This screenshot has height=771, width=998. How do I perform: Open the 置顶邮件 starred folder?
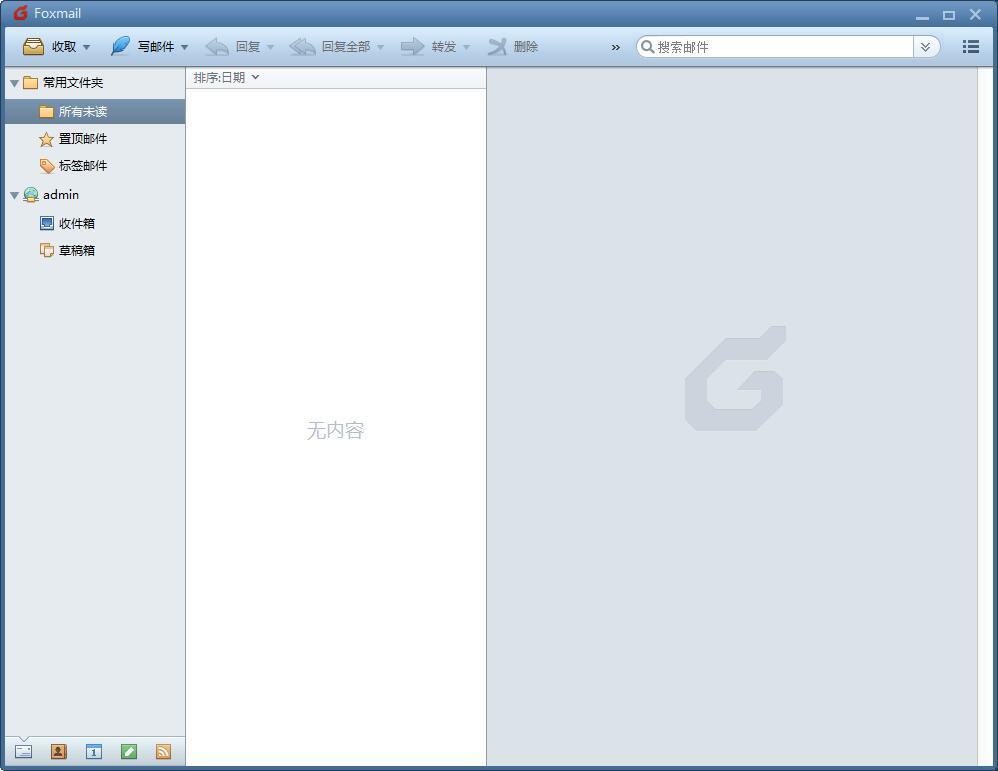pos(73,139)
